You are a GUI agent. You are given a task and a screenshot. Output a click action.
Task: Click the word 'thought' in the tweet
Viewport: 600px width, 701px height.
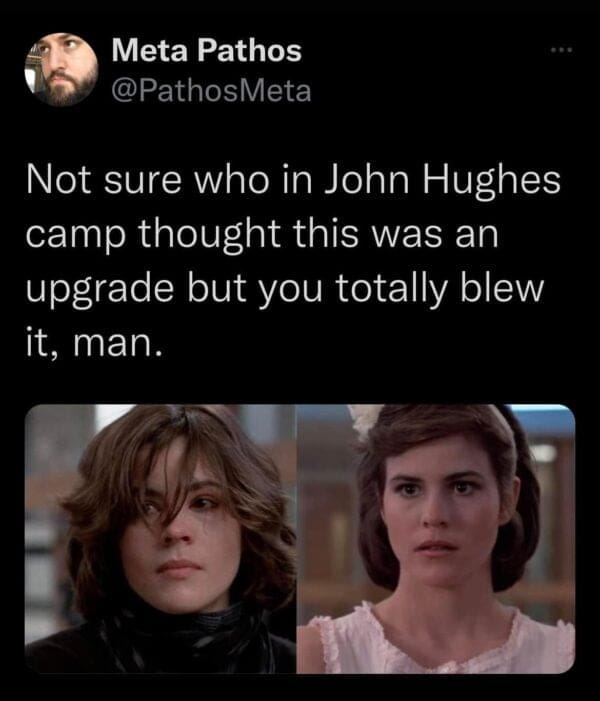pyautogui.click(x=210, y=236)
